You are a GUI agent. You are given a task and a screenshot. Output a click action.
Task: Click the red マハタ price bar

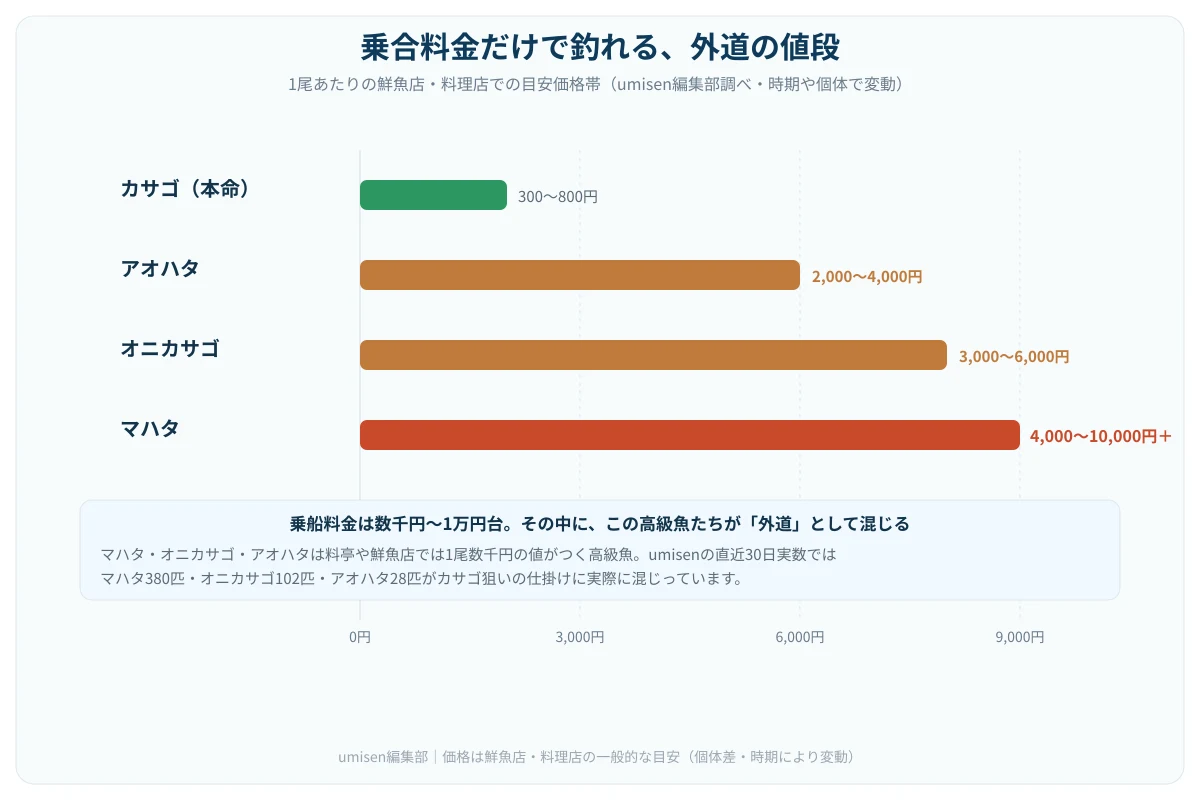point(690,435)
